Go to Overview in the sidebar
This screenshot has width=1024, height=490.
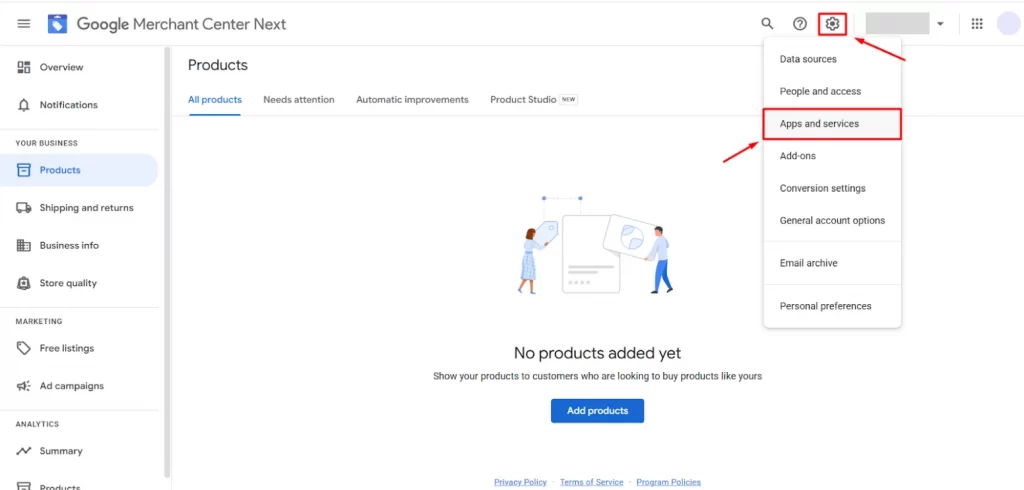[x=61, y=67]
